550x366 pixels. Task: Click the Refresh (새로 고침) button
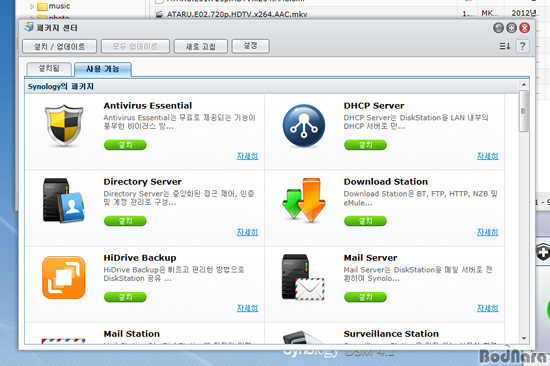(201, 46)
